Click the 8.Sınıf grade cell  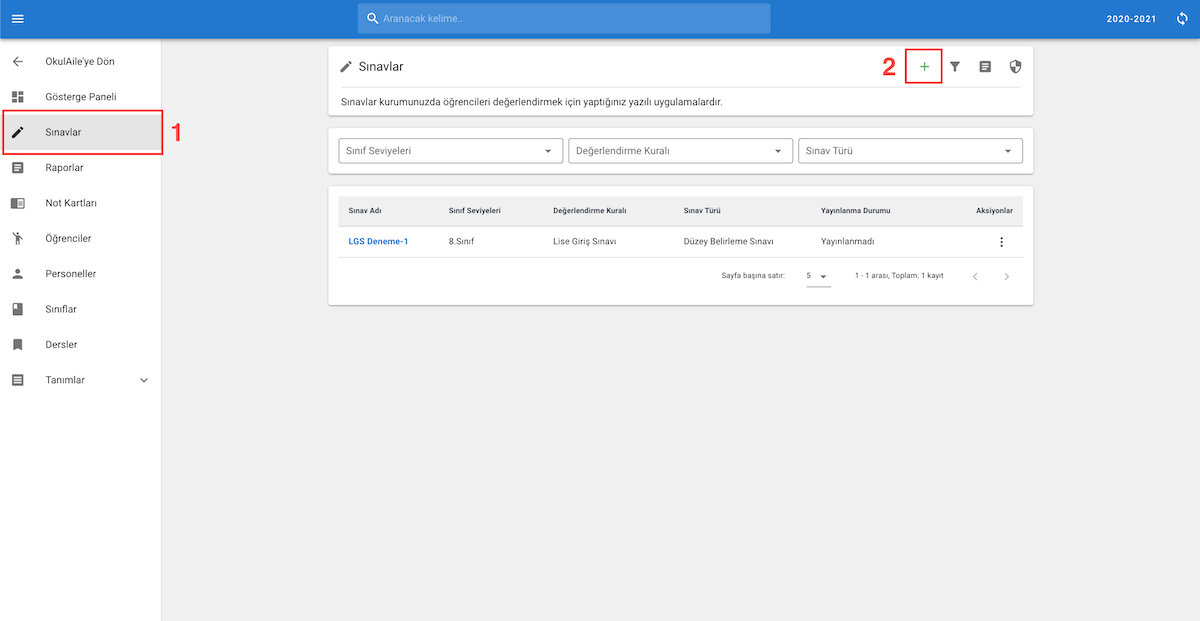coord(461,242)
